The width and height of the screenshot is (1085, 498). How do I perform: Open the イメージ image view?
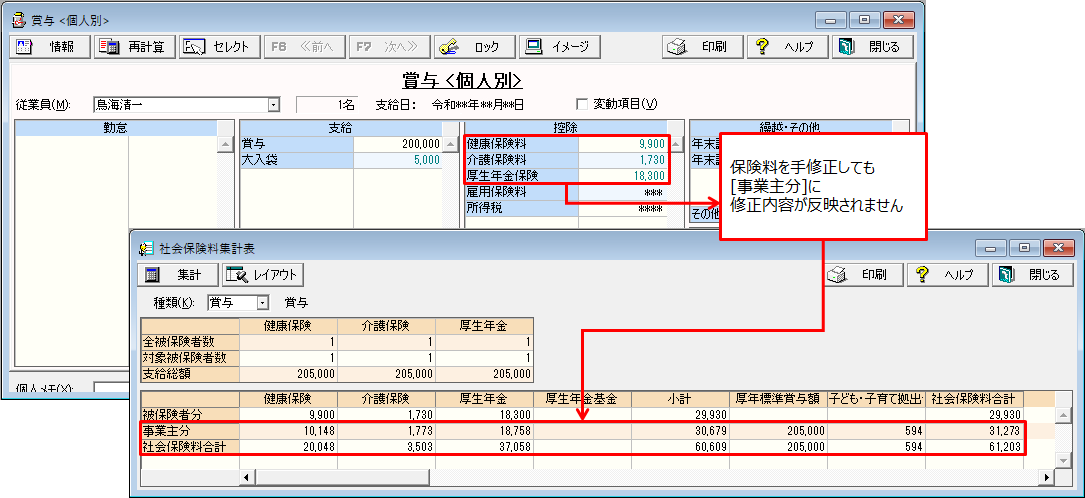pos(560,47)
